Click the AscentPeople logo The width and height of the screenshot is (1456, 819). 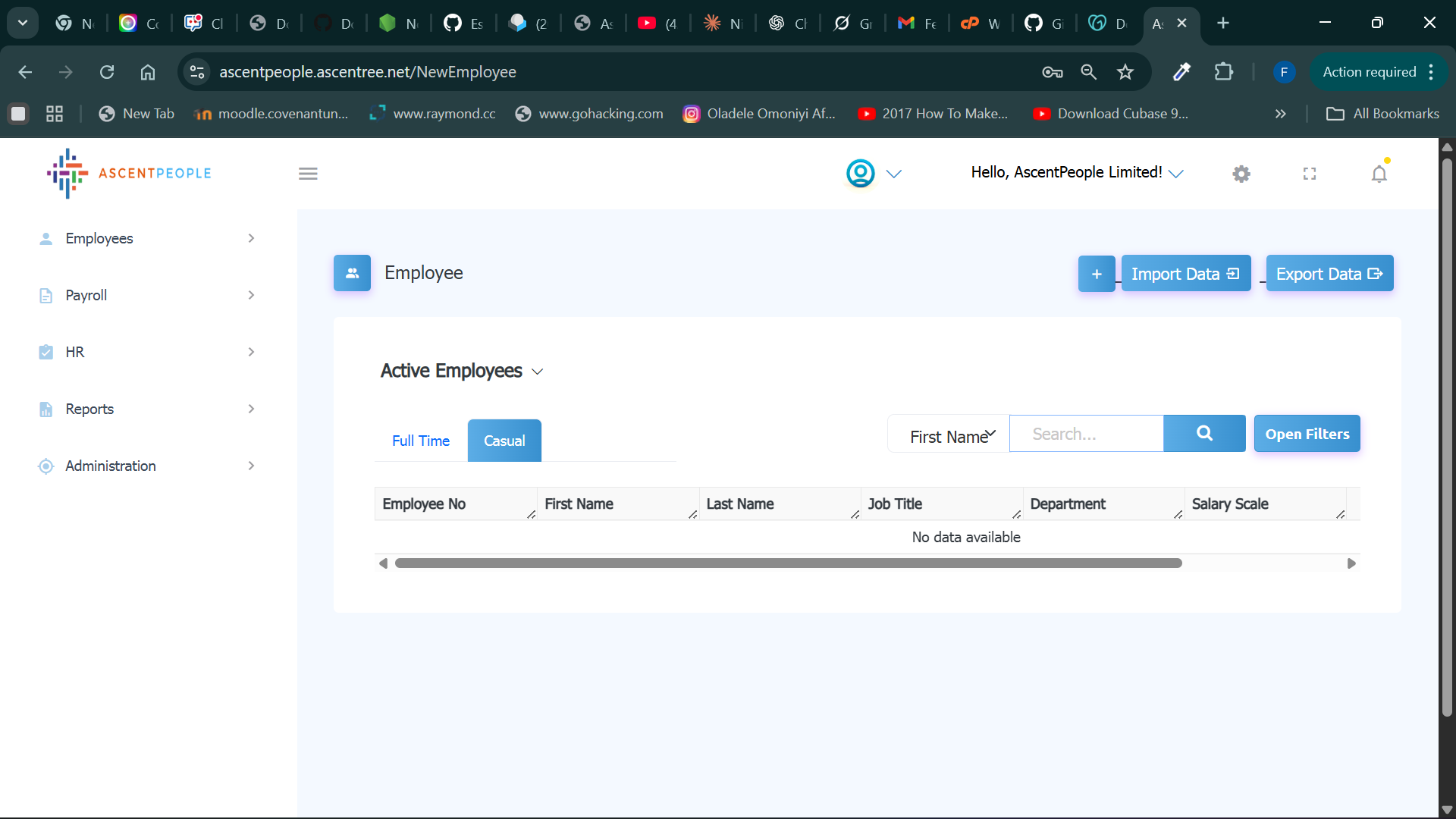coord(129,174)
